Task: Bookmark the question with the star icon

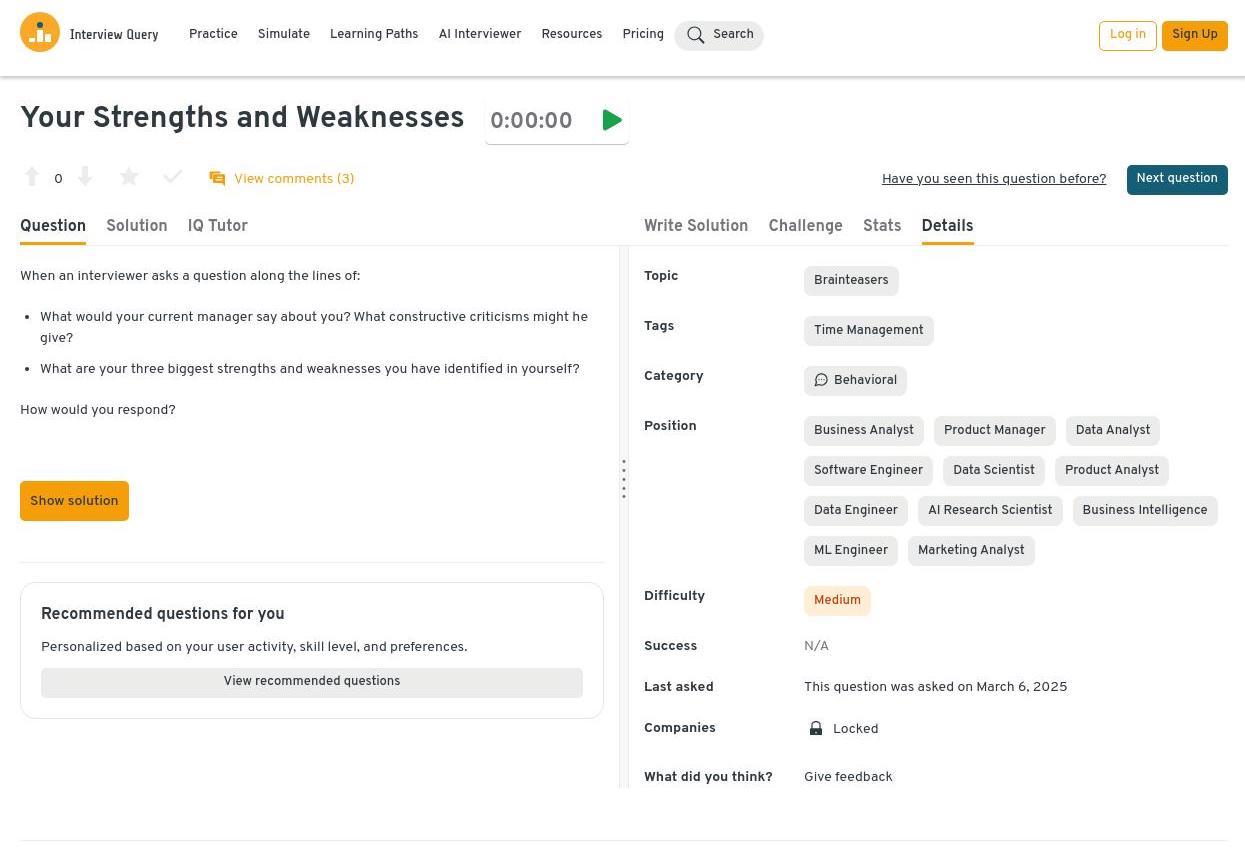Action: pos(129,177)
